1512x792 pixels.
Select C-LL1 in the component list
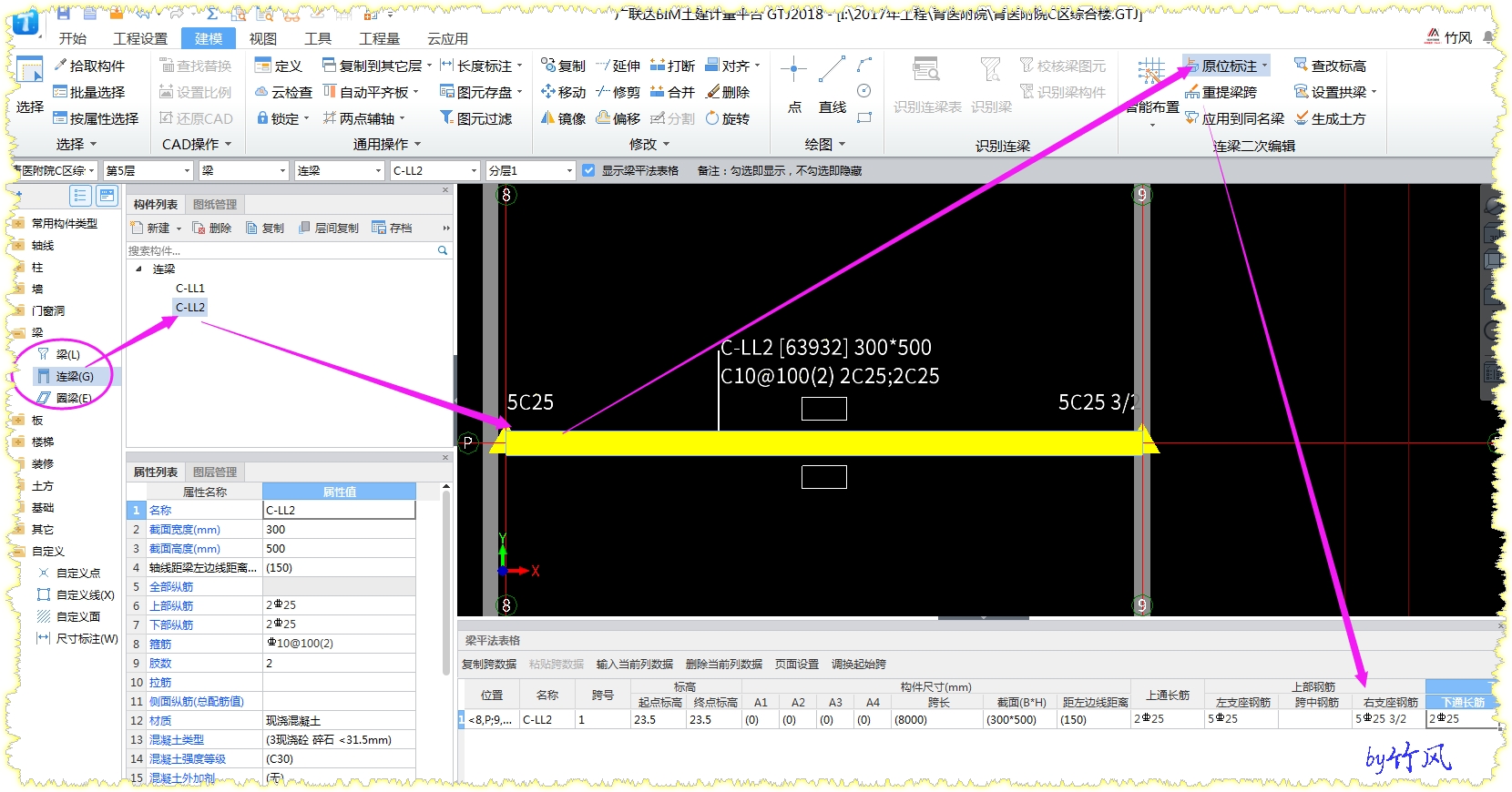190,288
